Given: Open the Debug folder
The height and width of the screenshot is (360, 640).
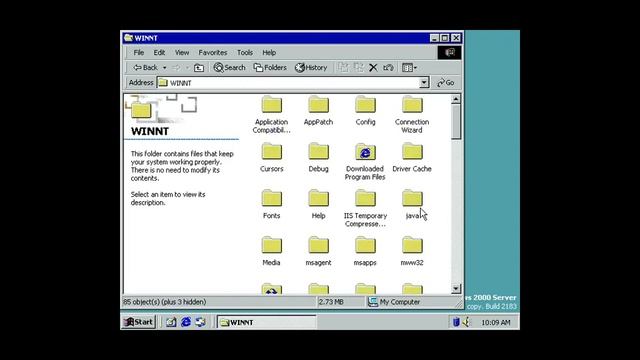Looking at the screenshot, I should click(x=318, y=158).
